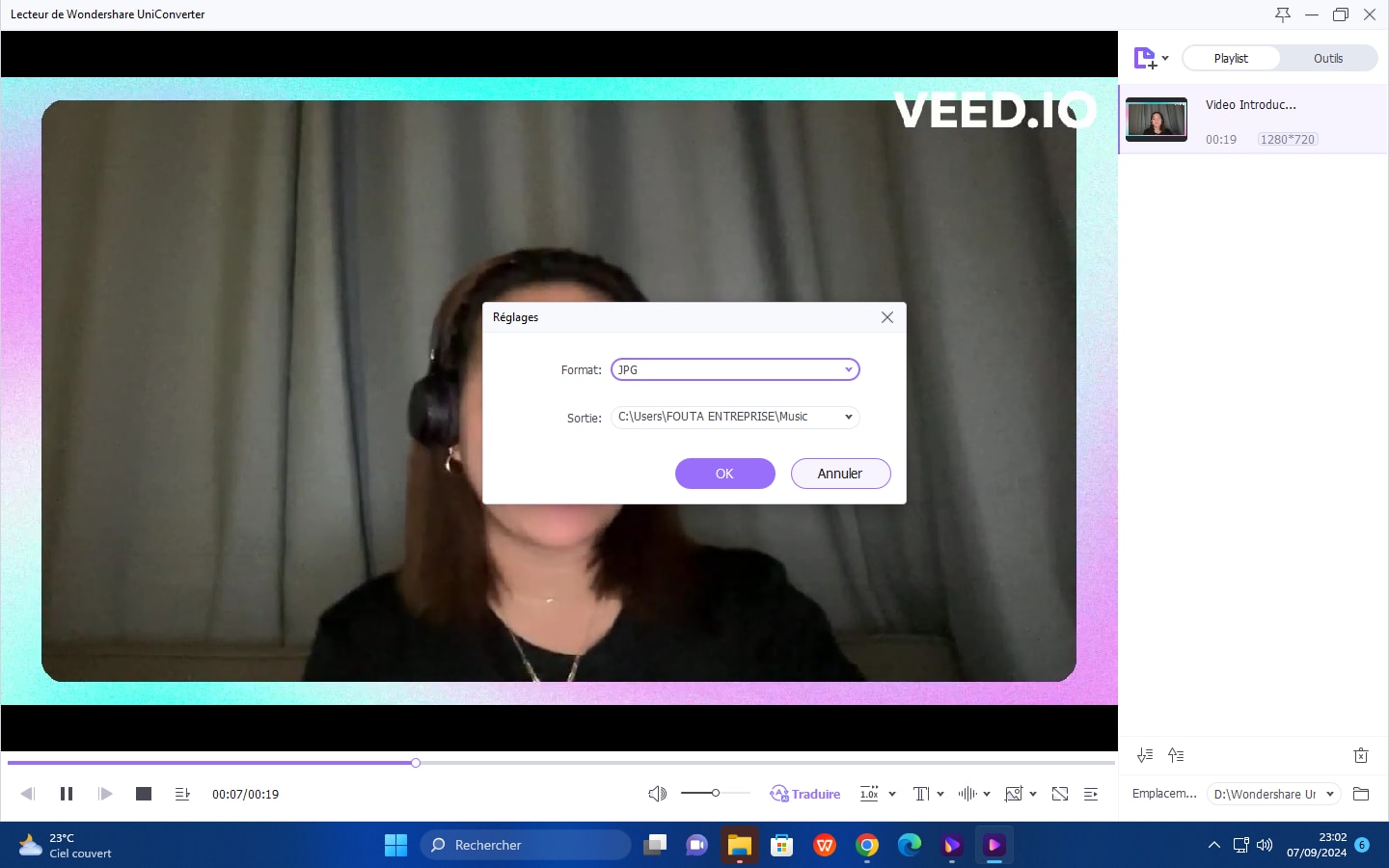
Task: Open the Format JPG dropdown
Action: (x=735, y=369)
